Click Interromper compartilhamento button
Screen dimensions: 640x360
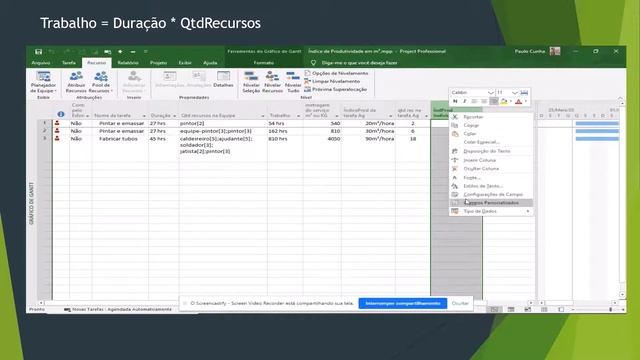[403, 303]
